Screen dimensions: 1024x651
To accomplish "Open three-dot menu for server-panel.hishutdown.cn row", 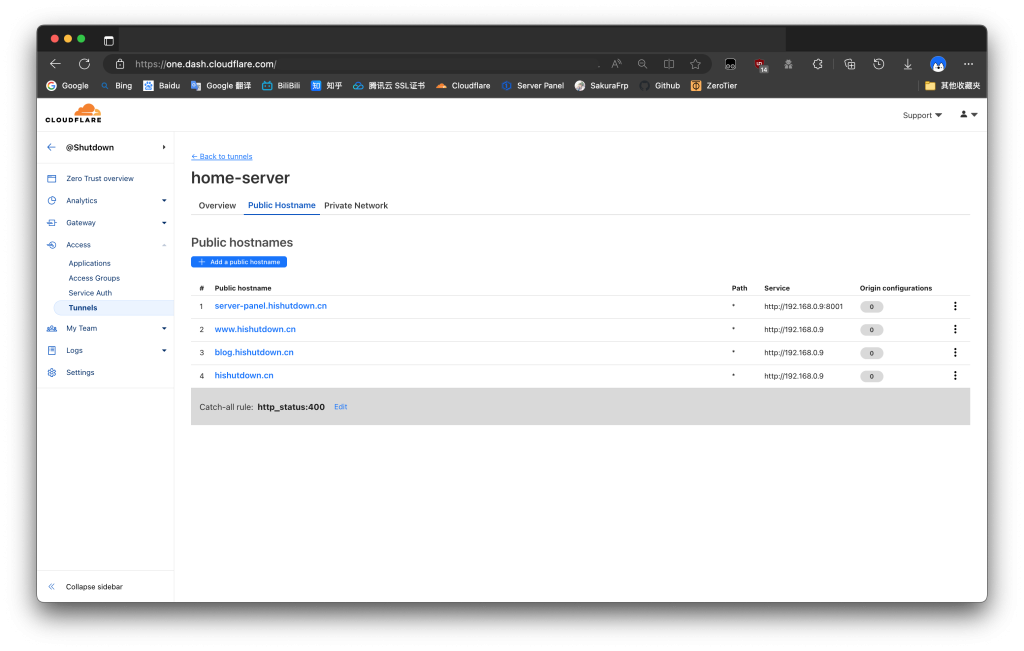I will tap(955, 306).
